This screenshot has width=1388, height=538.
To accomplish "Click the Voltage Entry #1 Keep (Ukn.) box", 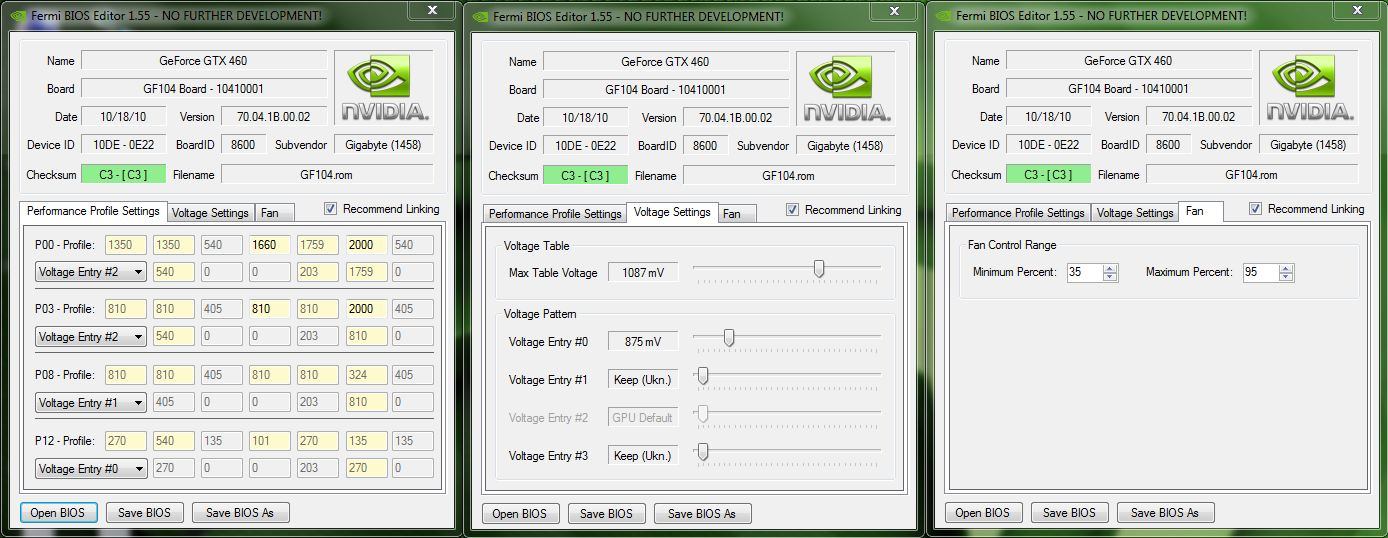I will [643, 380].
